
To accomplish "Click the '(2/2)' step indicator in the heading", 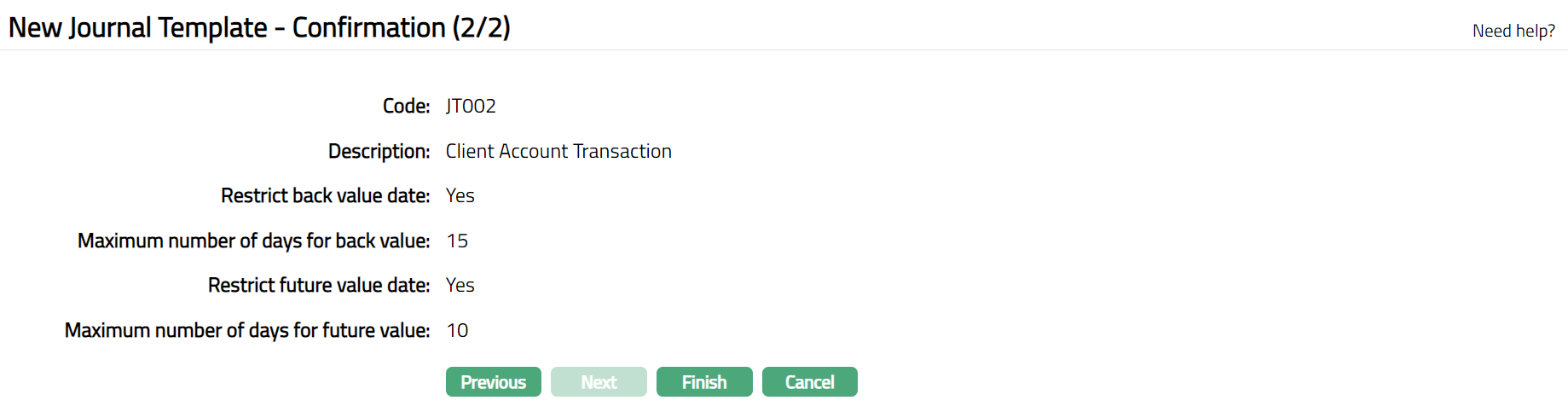I will pos(482,27).
